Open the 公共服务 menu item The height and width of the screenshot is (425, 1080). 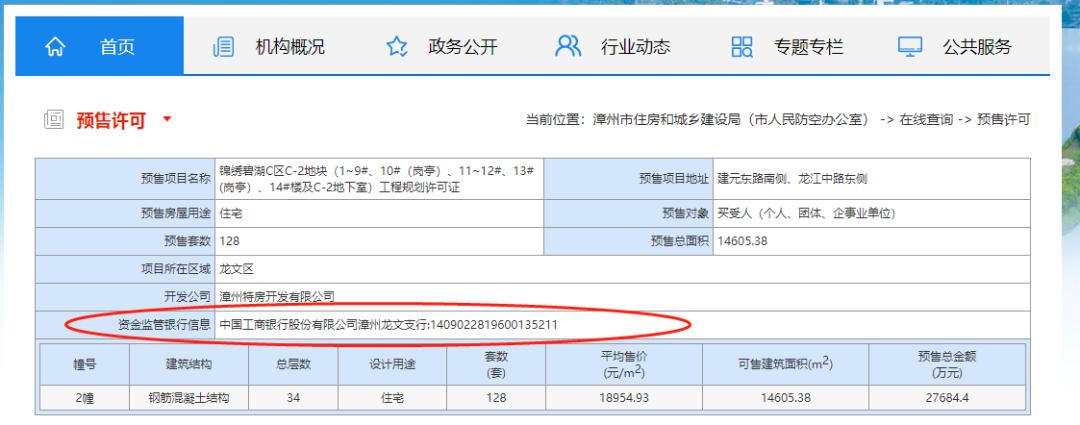977,47
